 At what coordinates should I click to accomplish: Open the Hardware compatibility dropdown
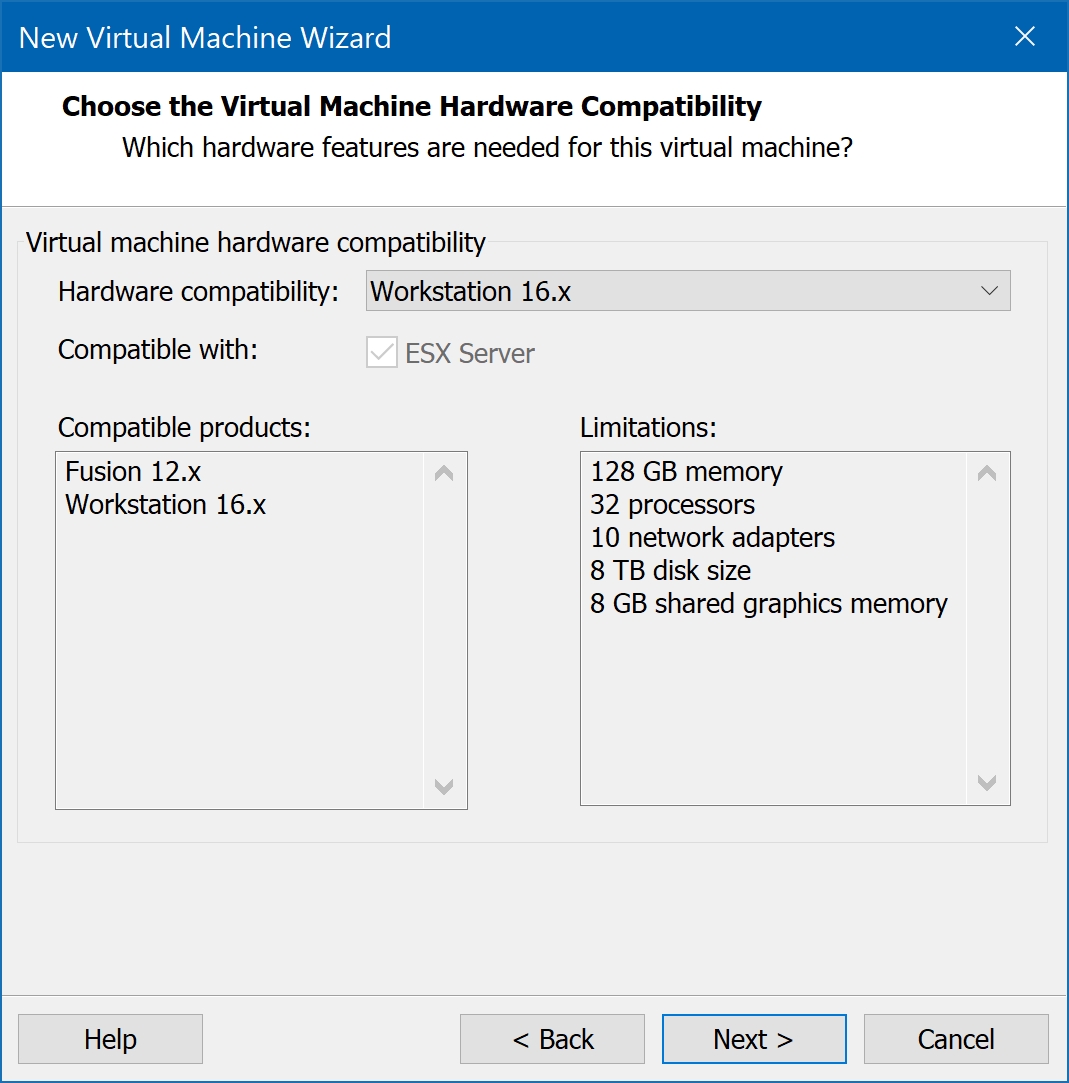(x=688, y=291)
